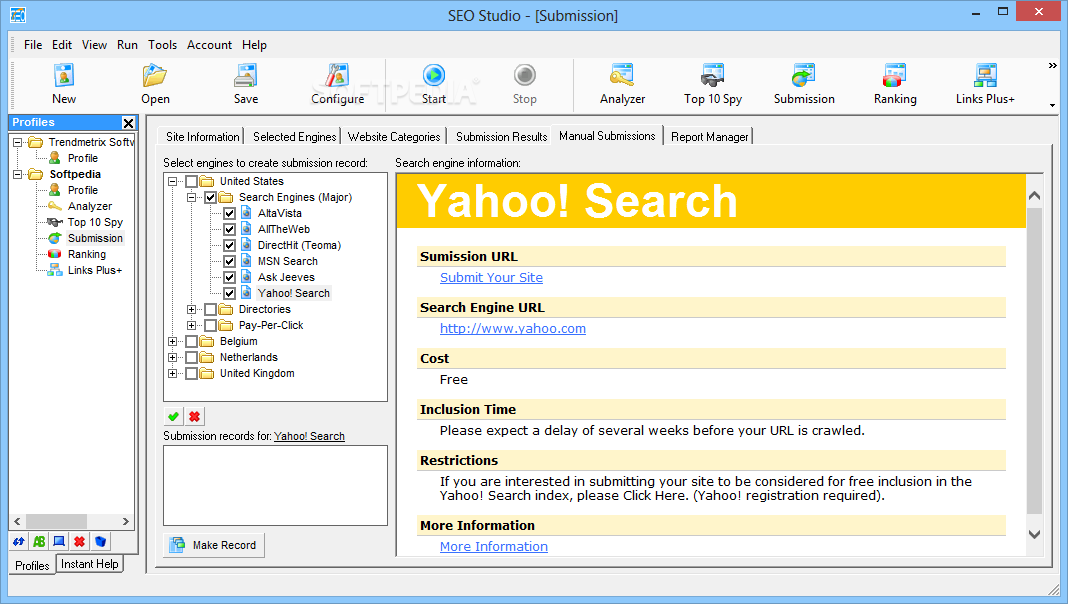Collapse the United States node

click(x=172, y=181)
